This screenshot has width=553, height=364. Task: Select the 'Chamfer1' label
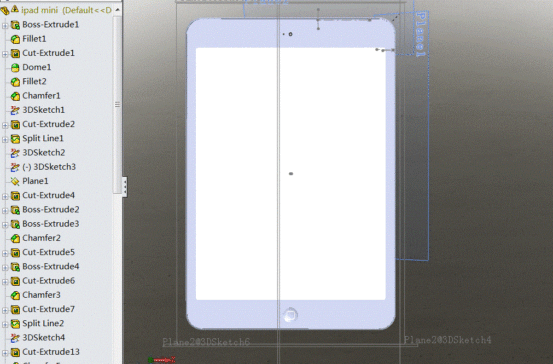[41, 95]
